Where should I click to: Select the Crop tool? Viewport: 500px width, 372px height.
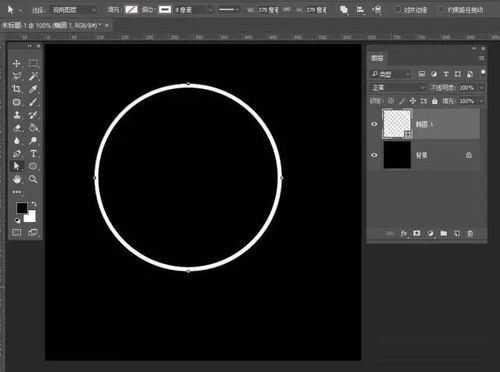(16, 89)
